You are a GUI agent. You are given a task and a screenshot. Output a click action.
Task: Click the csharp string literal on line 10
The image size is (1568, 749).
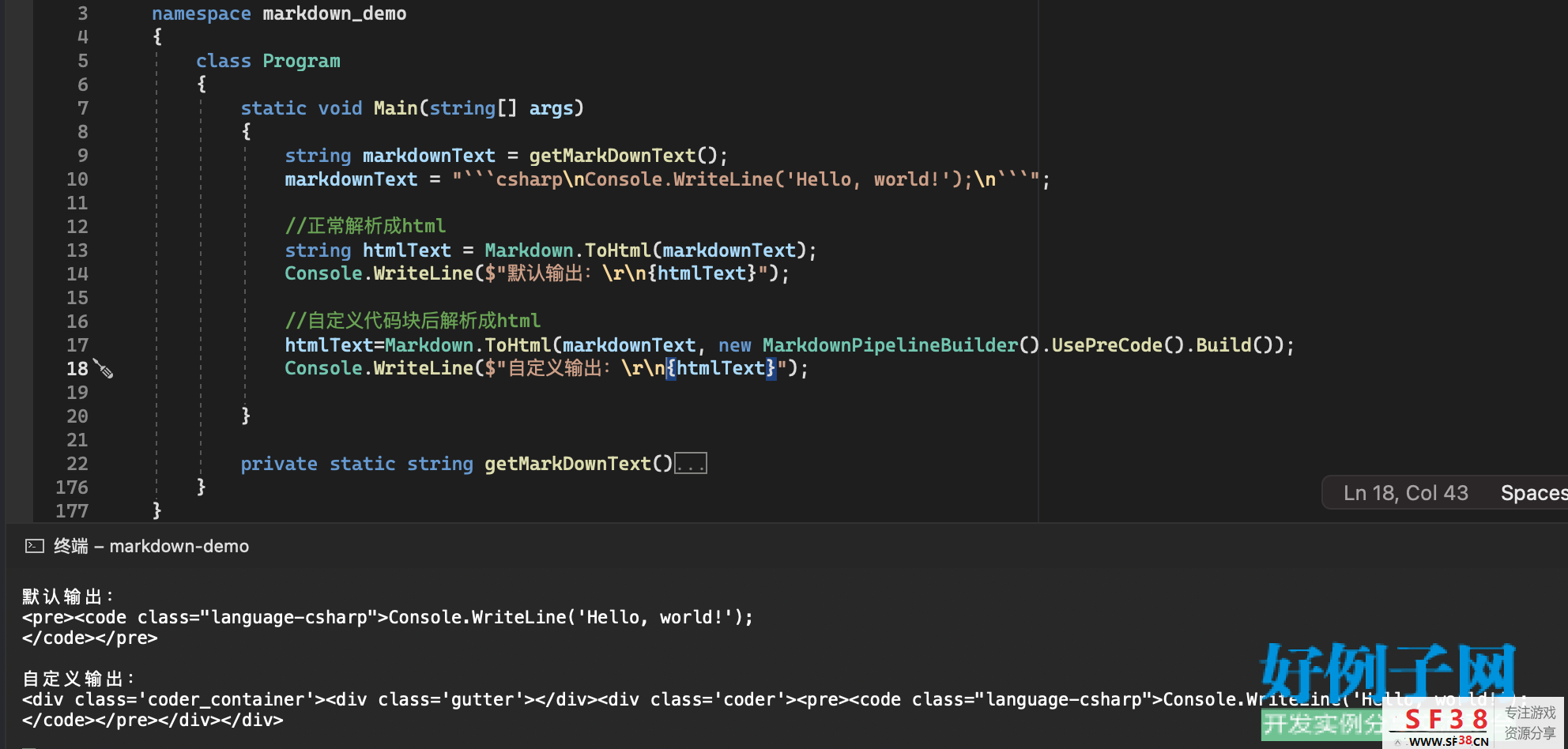pyautogui.click(x=745, y=179)
